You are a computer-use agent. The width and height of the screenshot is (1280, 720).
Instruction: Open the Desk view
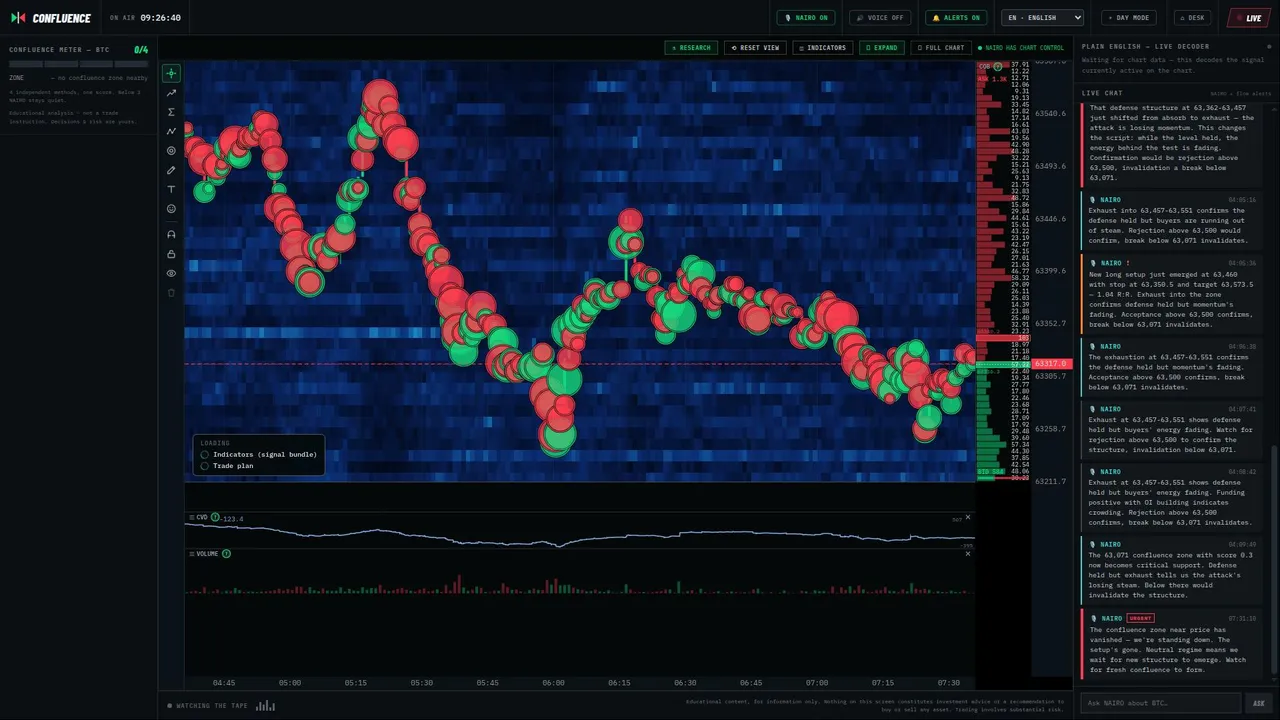tap(1192, 18)
